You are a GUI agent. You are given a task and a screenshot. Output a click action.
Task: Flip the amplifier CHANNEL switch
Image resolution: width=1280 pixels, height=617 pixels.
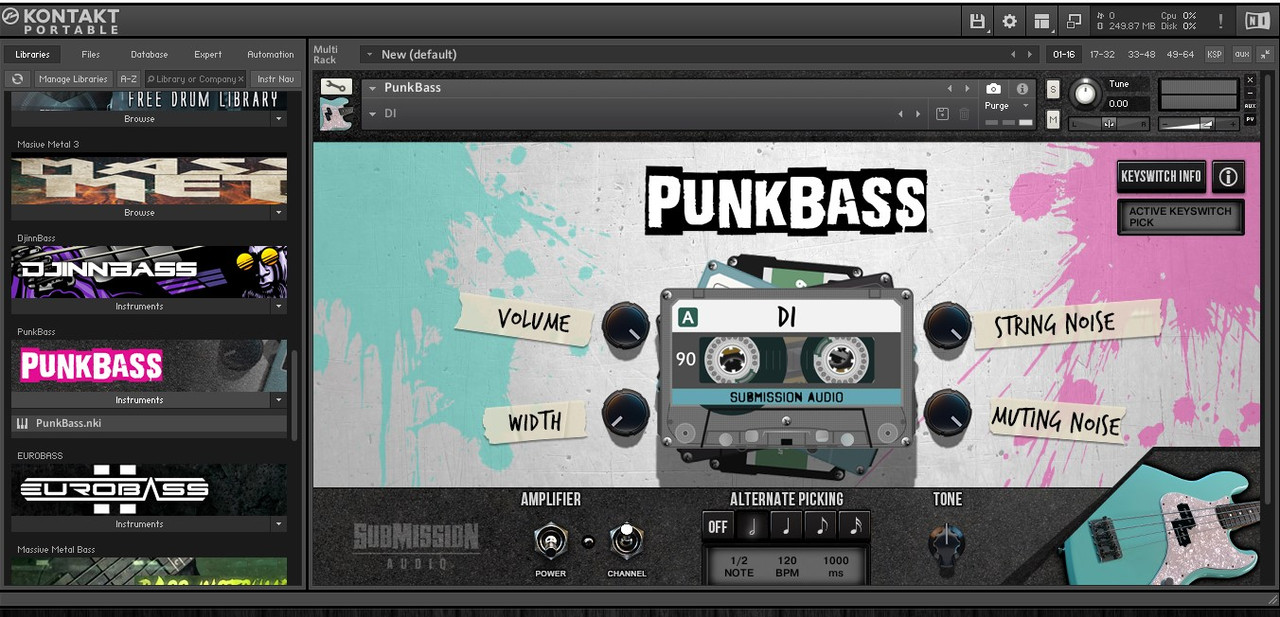coord(626,541)
